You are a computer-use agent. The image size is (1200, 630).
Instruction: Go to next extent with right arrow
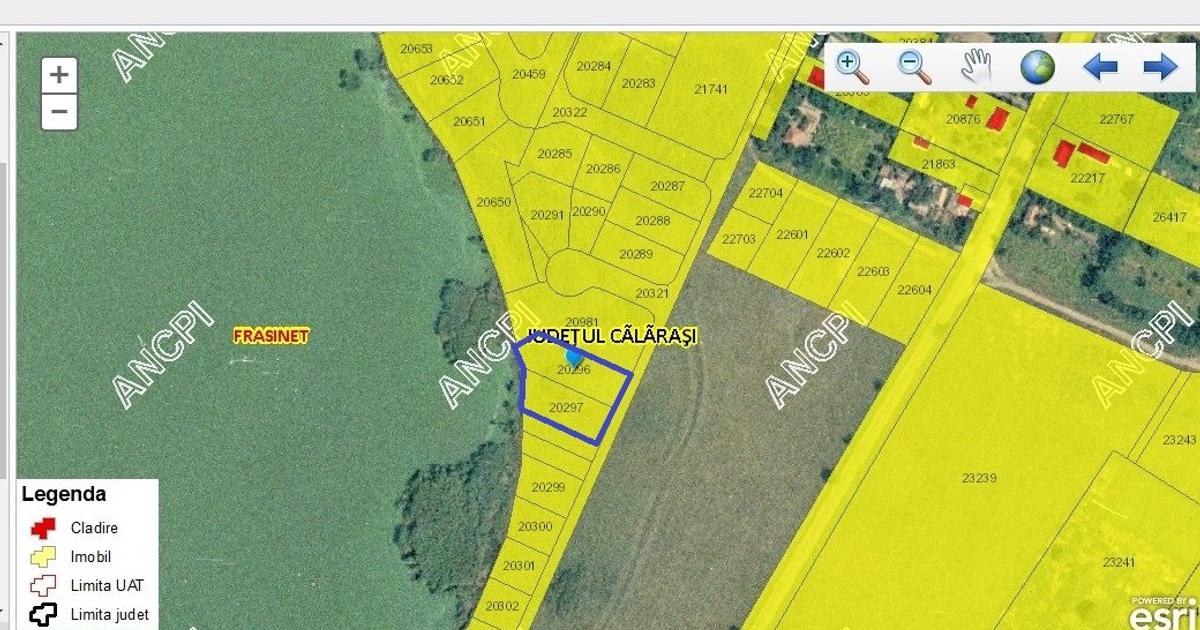pyautogui.click(x=1160, y=67)
